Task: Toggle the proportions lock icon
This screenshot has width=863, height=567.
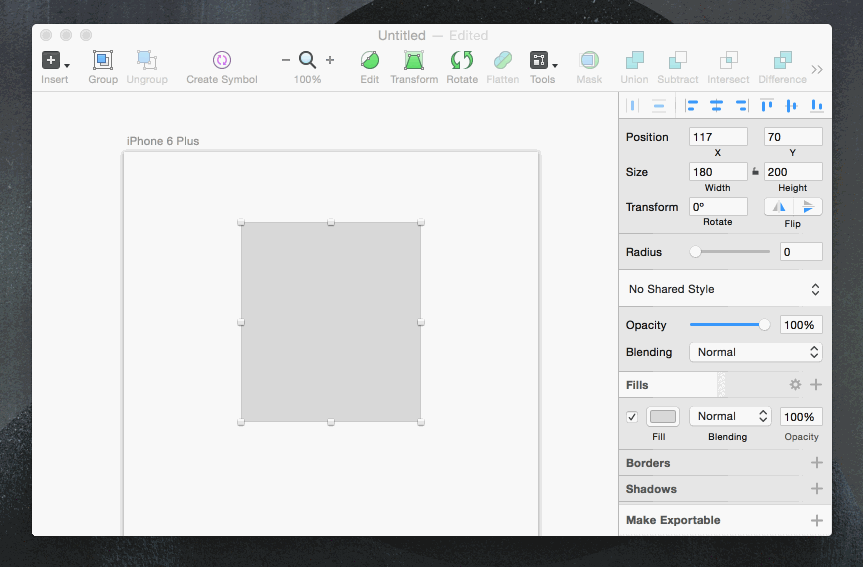Action: (756, 172)
